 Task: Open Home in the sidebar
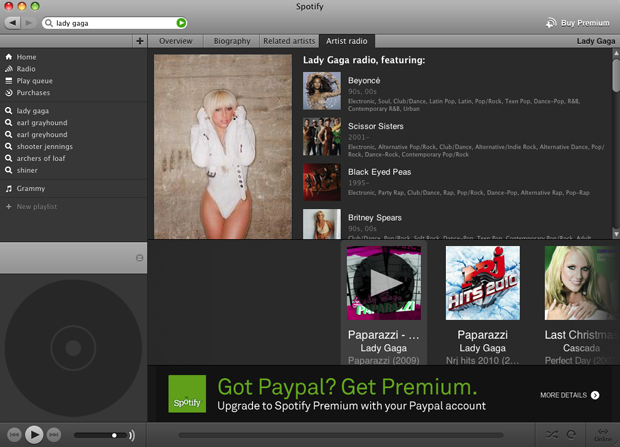pyautogui.click(x=26, y=57)
